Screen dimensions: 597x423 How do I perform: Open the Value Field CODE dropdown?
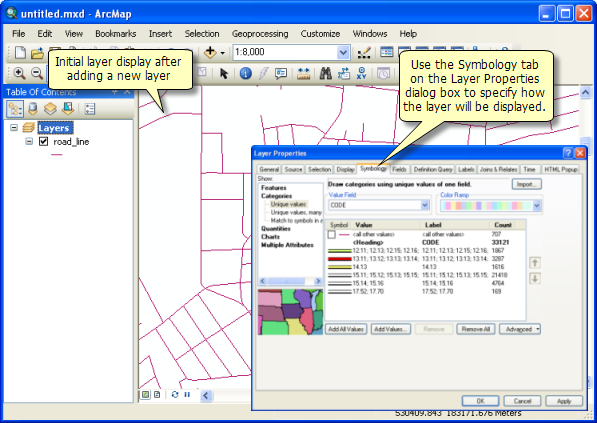click(x=425, y=205)
